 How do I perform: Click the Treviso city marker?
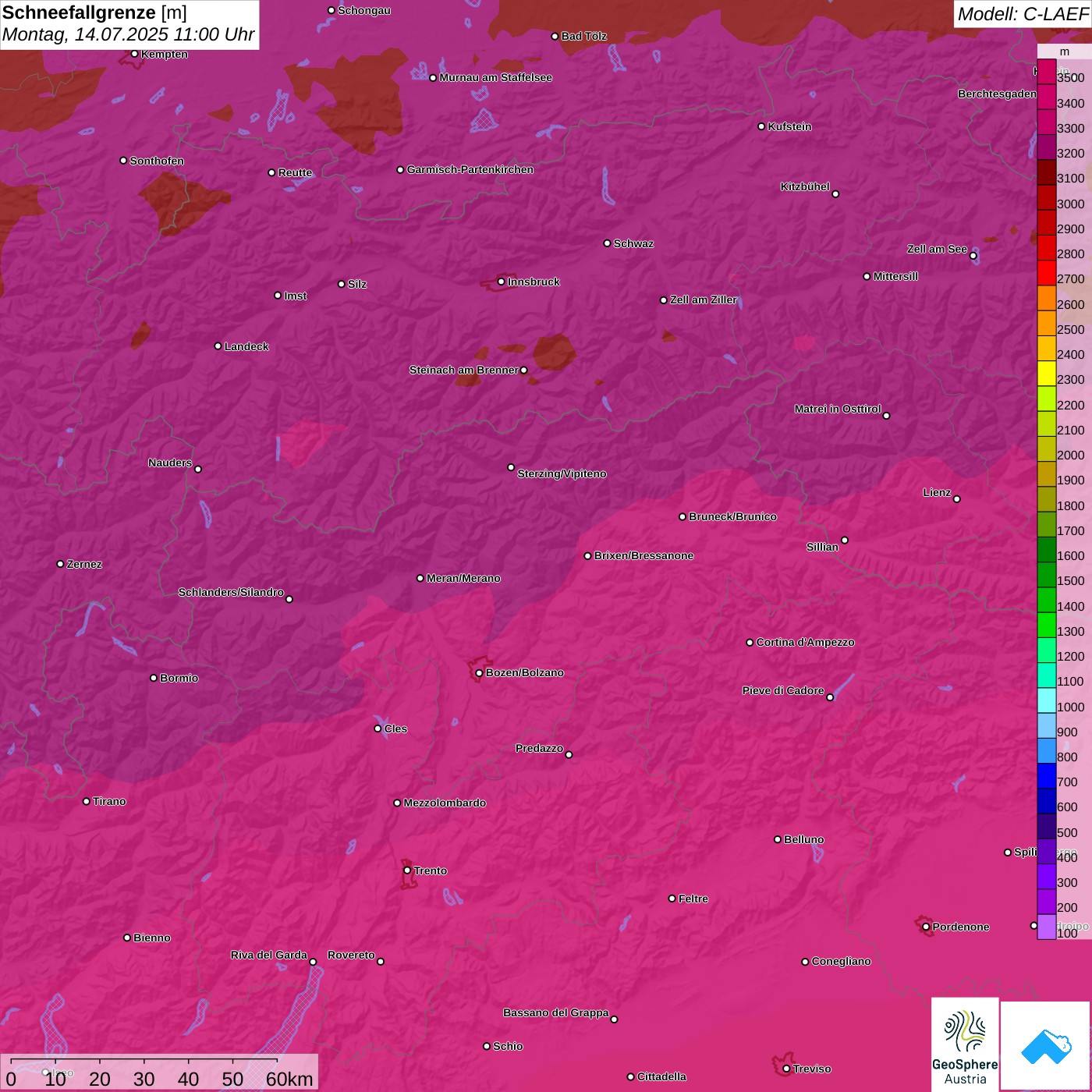(786, 1069)
